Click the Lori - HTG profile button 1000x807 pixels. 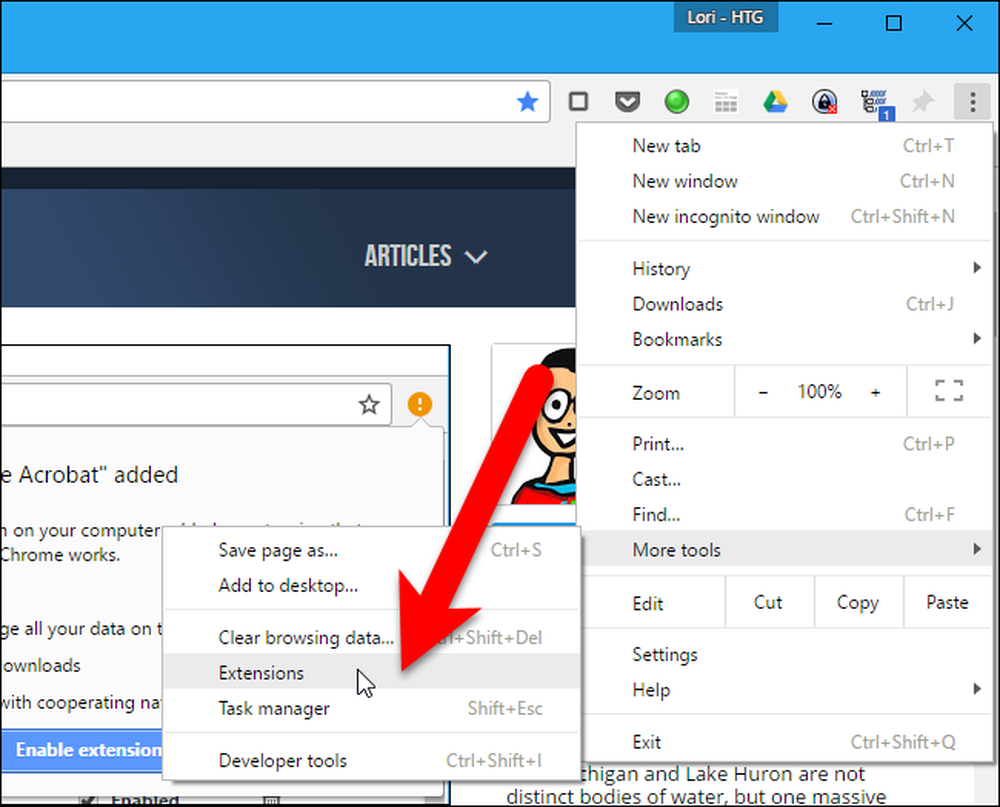click(725, 17)
